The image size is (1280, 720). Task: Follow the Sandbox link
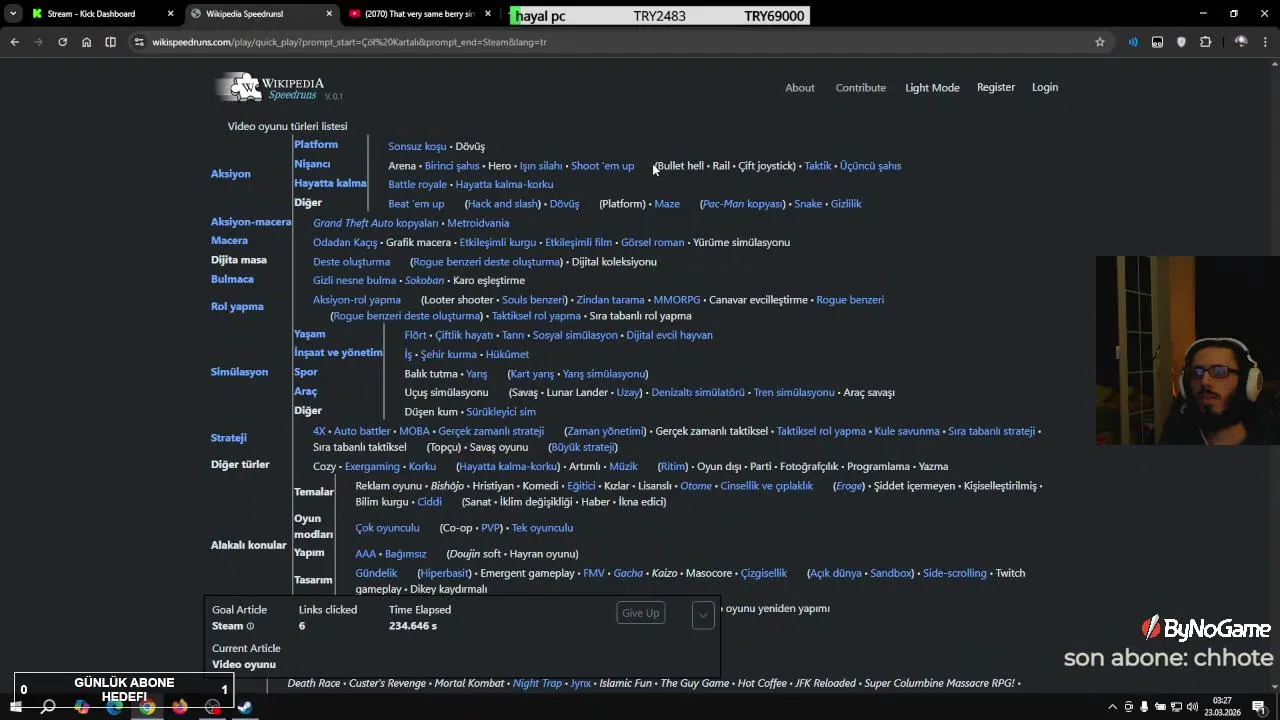[x=890, y=573]
